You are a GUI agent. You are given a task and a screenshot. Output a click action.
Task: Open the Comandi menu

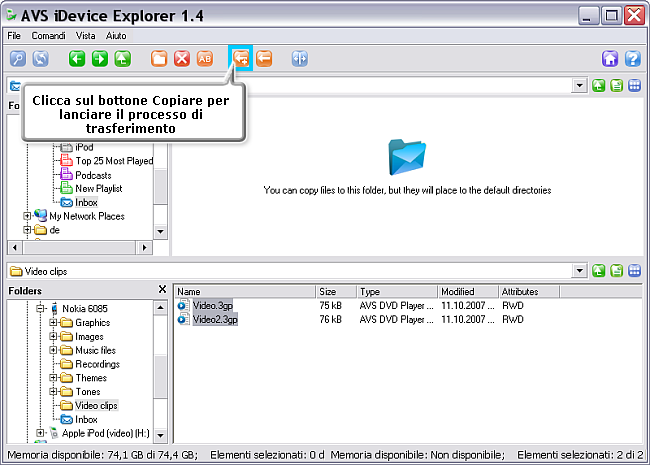(49, 36)
